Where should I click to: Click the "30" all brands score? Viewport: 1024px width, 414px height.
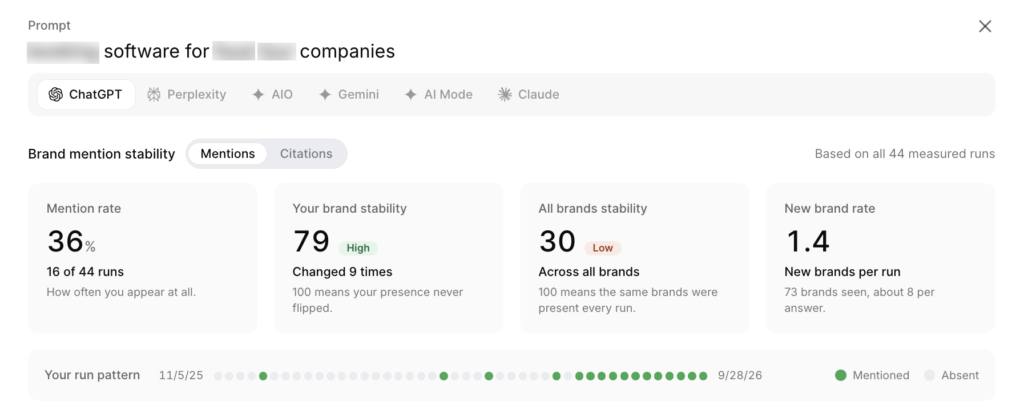[x=557, y=241]
